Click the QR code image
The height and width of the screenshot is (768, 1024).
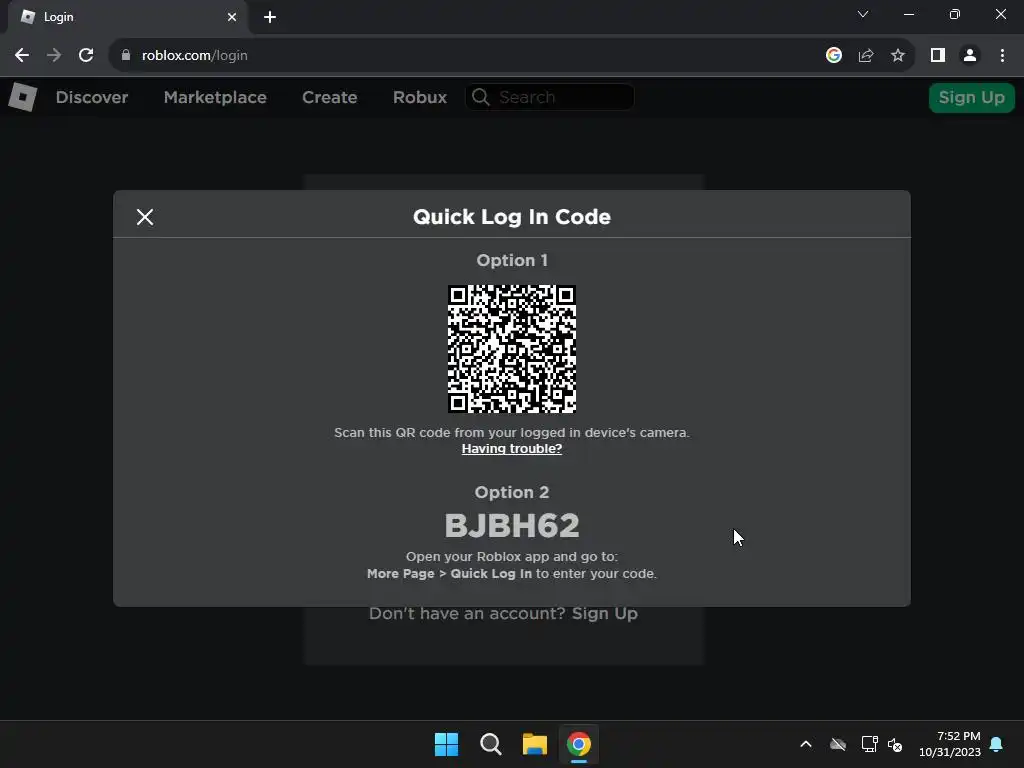click(511, 349)
